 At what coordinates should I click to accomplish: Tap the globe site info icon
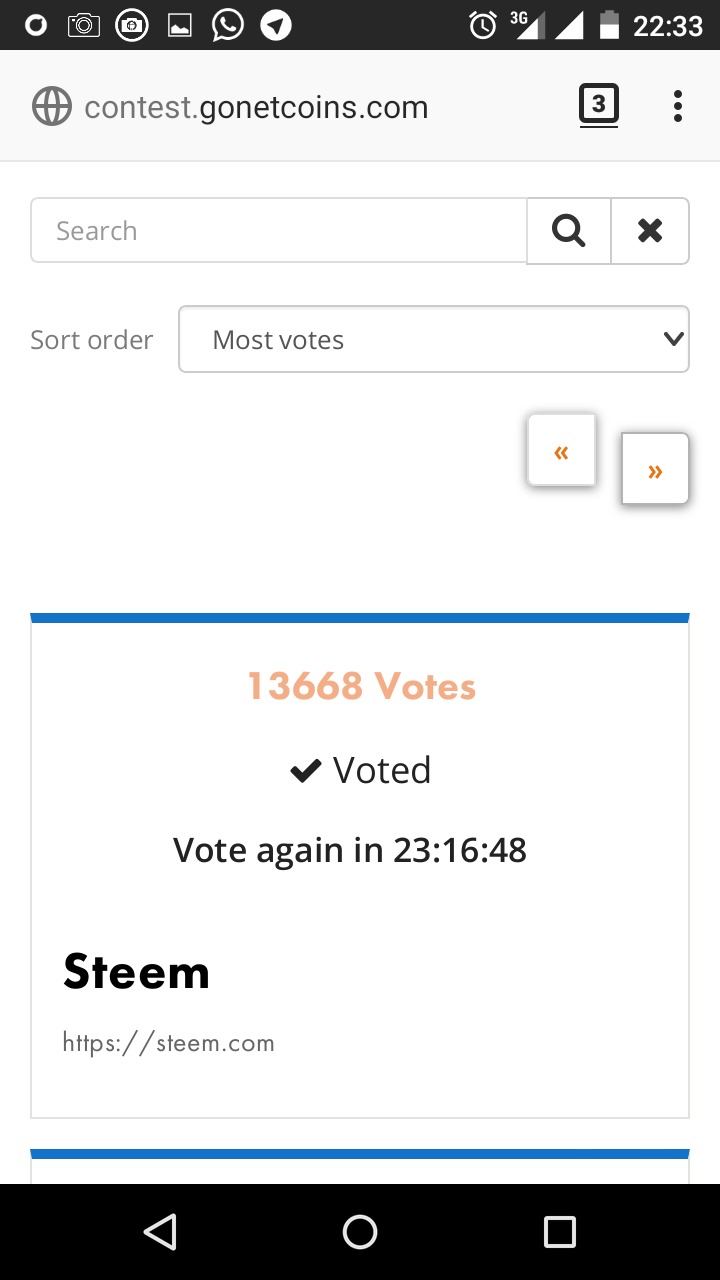coord(52,106)
